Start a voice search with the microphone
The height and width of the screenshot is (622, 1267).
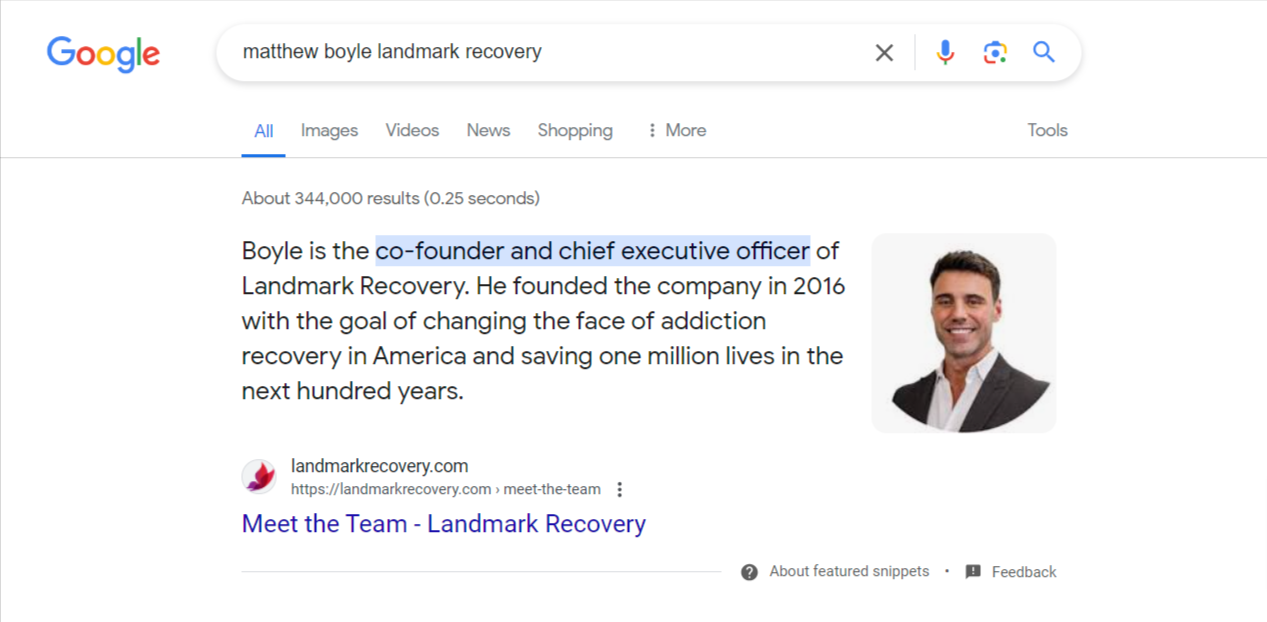coord(944,52)
